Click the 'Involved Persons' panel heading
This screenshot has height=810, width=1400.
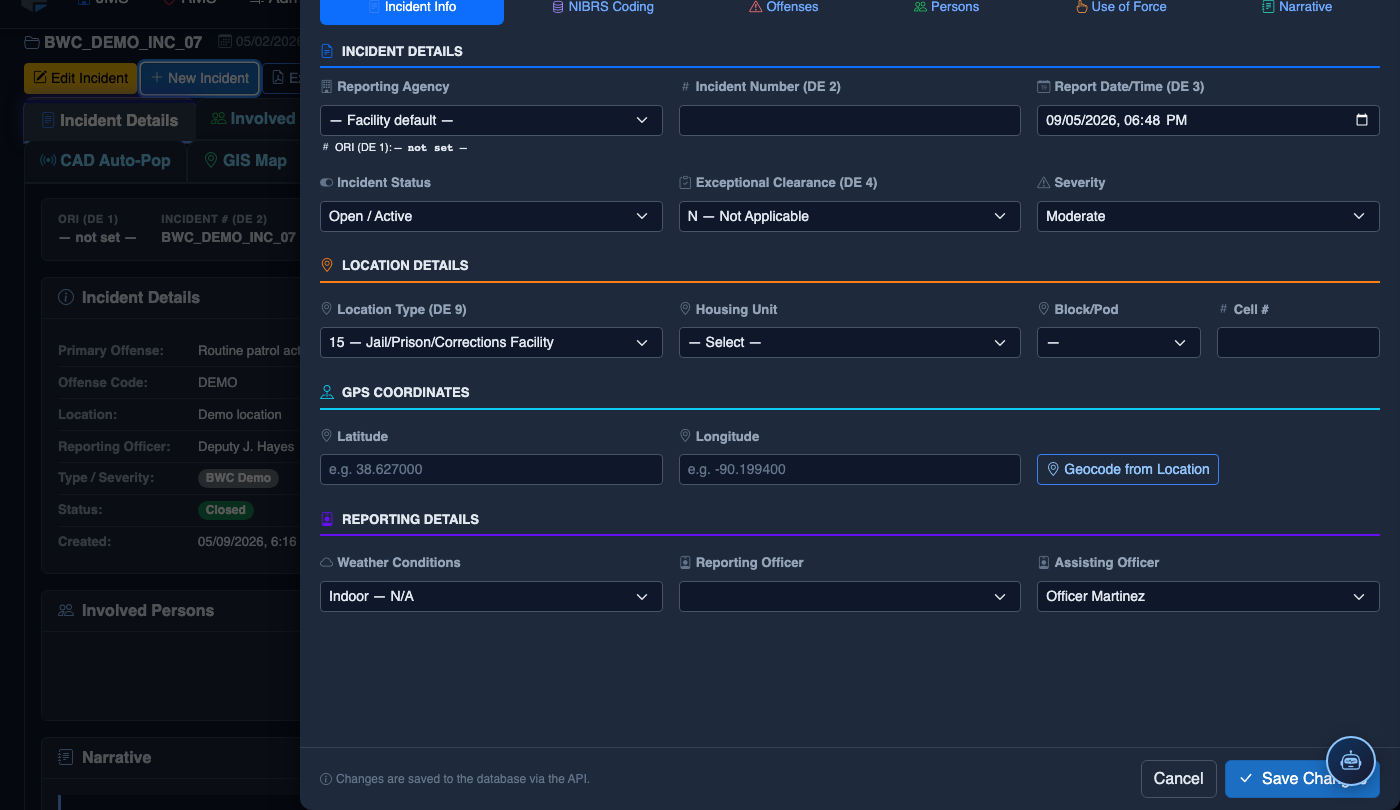point(147,611)
